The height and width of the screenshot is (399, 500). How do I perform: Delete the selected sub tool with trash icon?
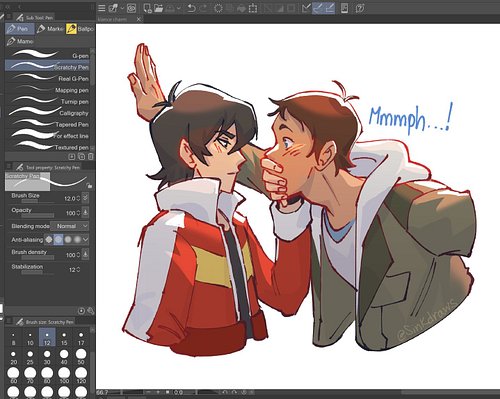91,156
